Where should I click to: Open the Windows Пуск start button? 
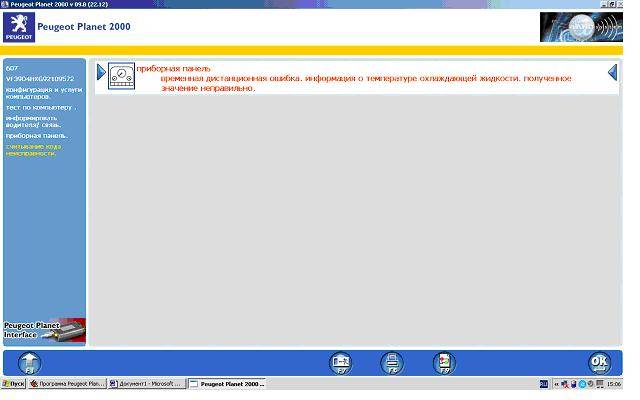coord(14,384)
